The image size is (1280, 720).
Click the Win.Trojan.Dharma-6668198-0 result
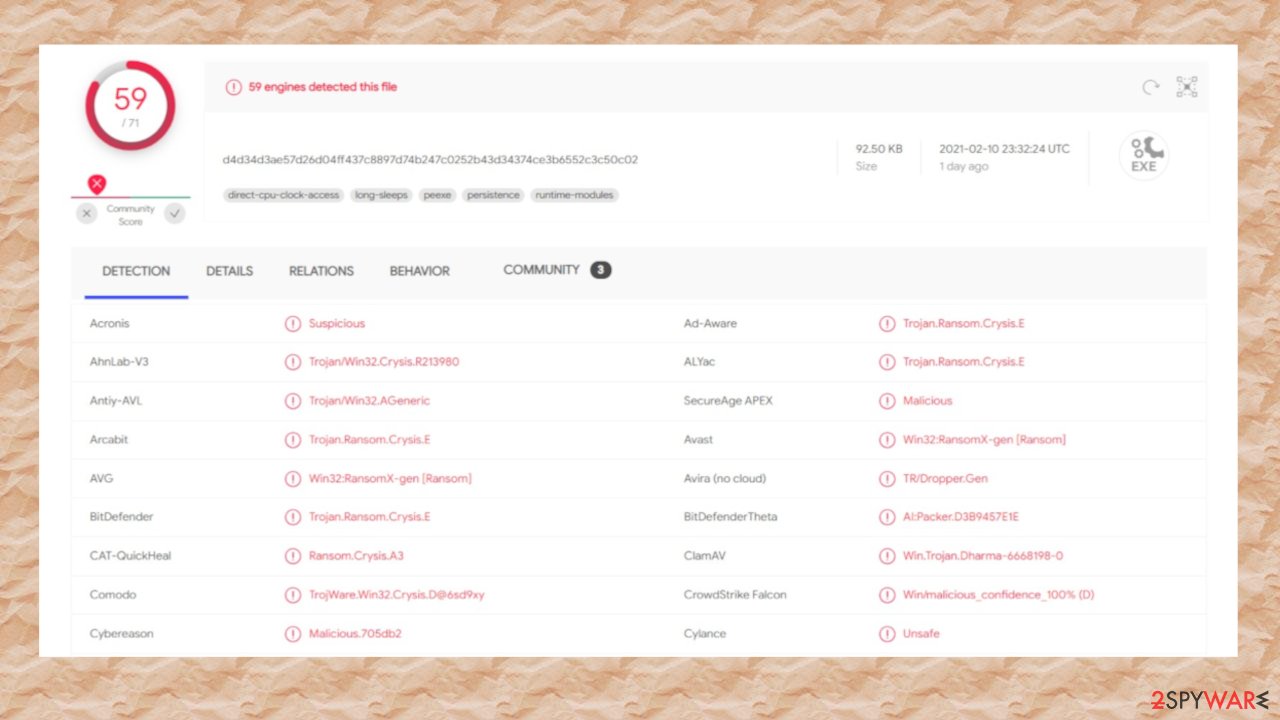(x=983, y=556)
